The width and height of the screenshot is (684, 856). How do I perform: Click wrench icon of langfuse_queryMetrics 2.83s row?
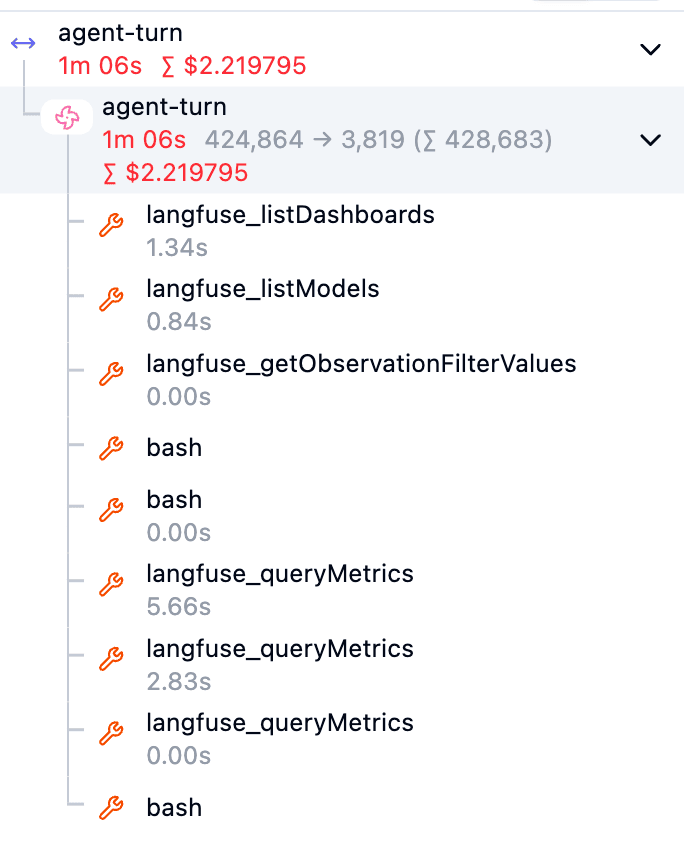tap(111, 658)
